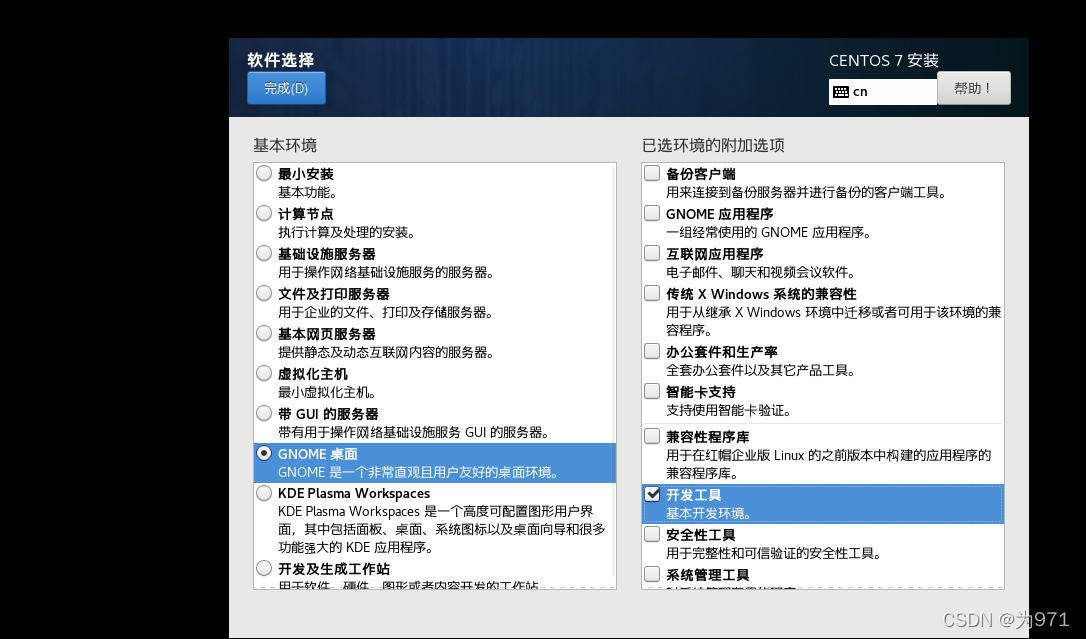Click text 用于企业的文件、打印及存储服务器。
Viewport: 1086px width, 639px height.
(x=386, y=313)
